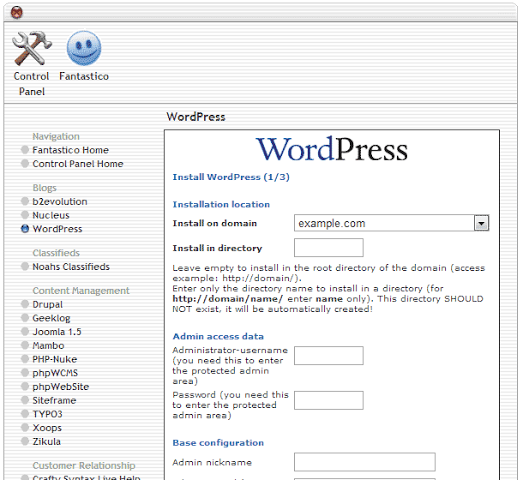
Task: Click the bullet icon beside PHP-Nuke
Action: click(x=25, y=359)
